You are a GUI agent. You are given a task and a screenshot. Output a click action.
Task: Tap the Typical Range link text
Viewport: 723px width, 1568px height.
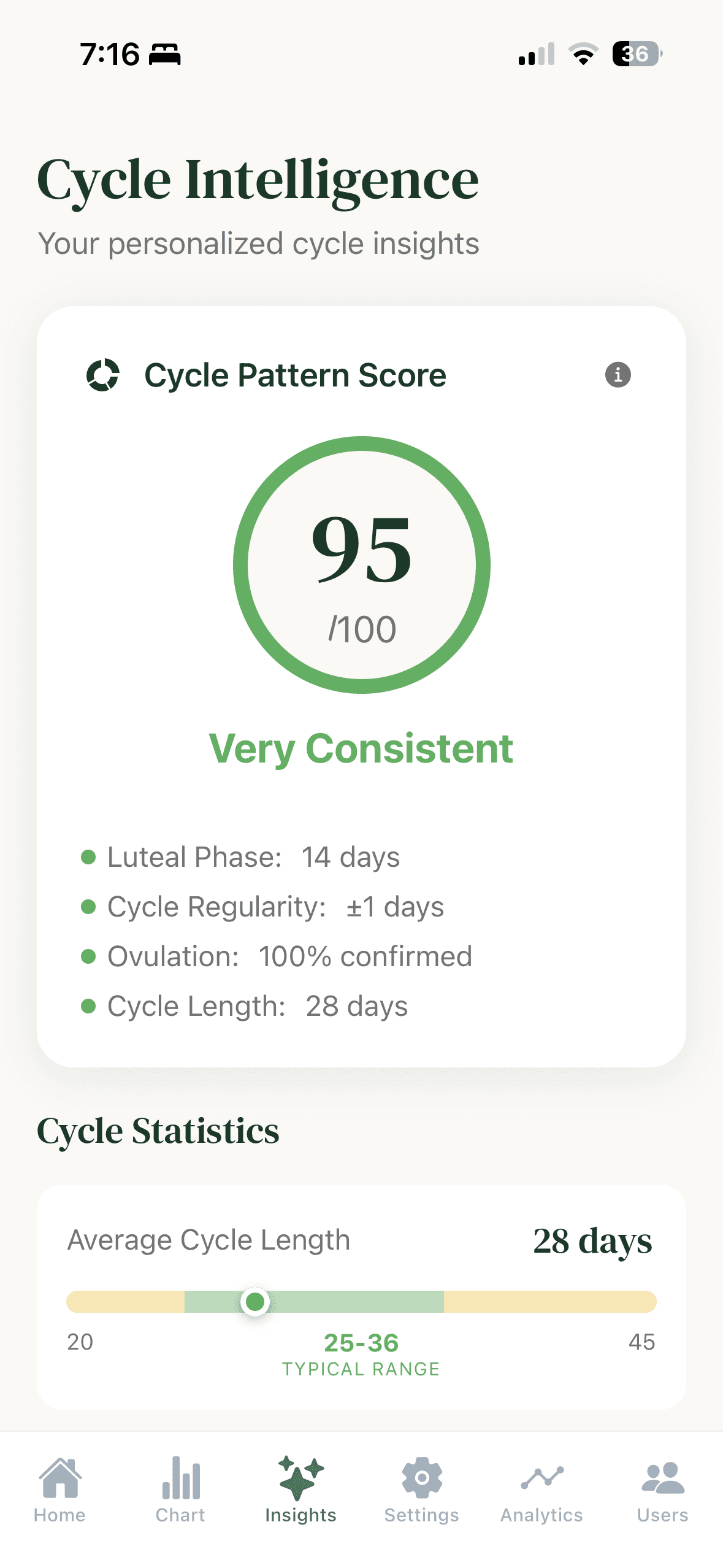[x=361, y=1367]
